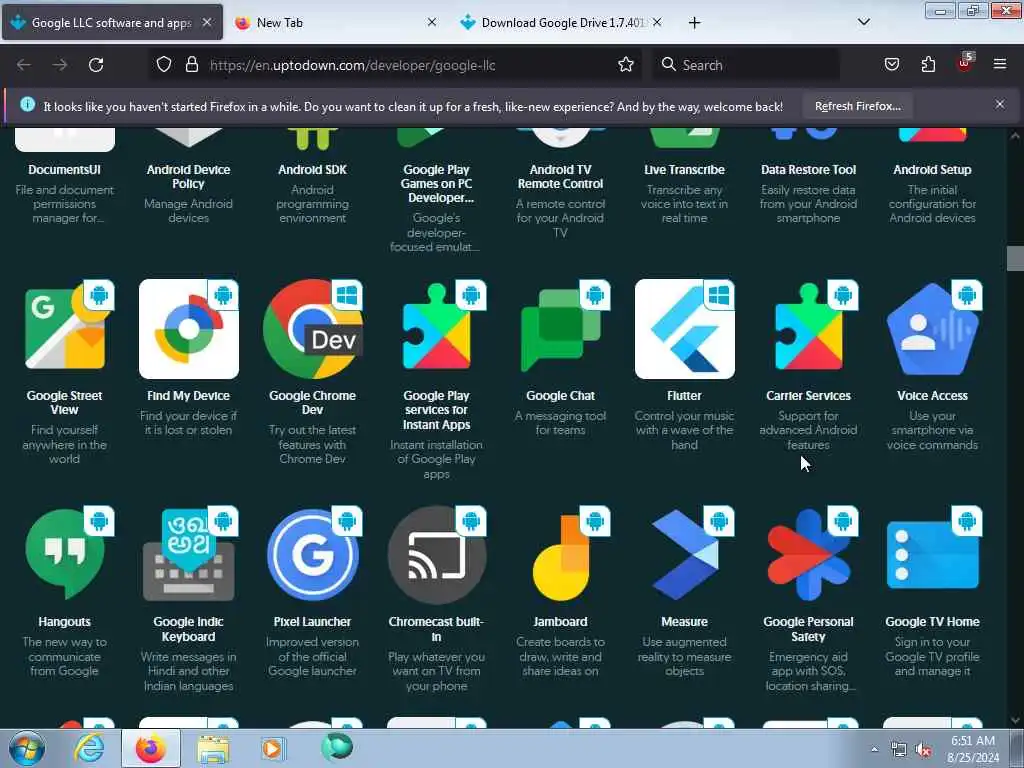Open the Pixel Launcher app icon
This screenshot has height=768, width=1024.
(x=313, y=555)
